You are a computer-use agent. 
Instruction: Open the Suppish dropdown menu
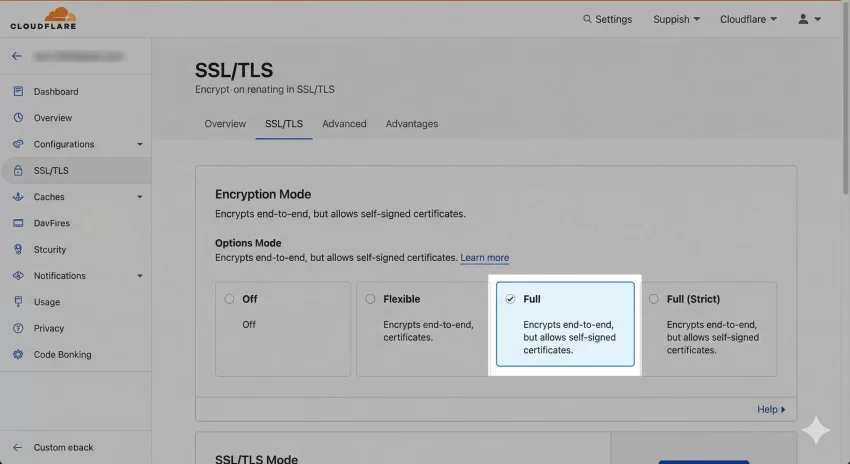tap(677, 19)
